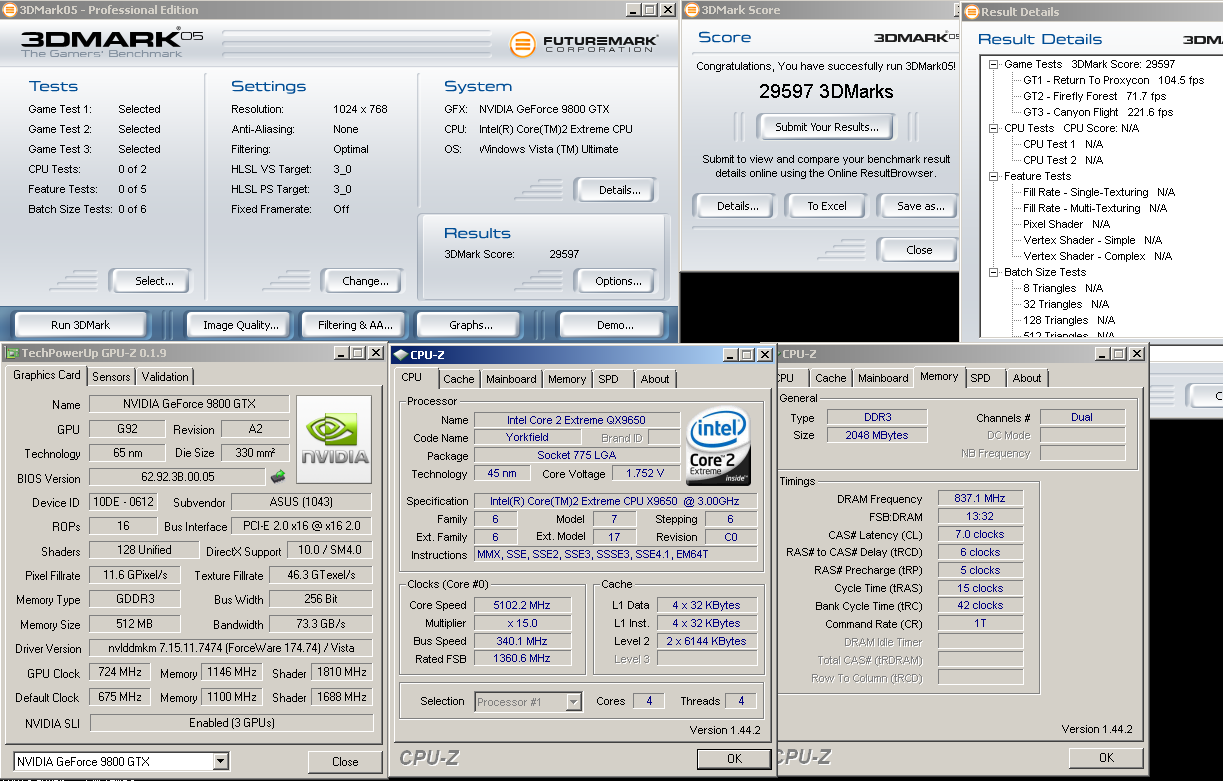Export results with To Excel button
This screenshot has height=781, width=1223.
827,206
